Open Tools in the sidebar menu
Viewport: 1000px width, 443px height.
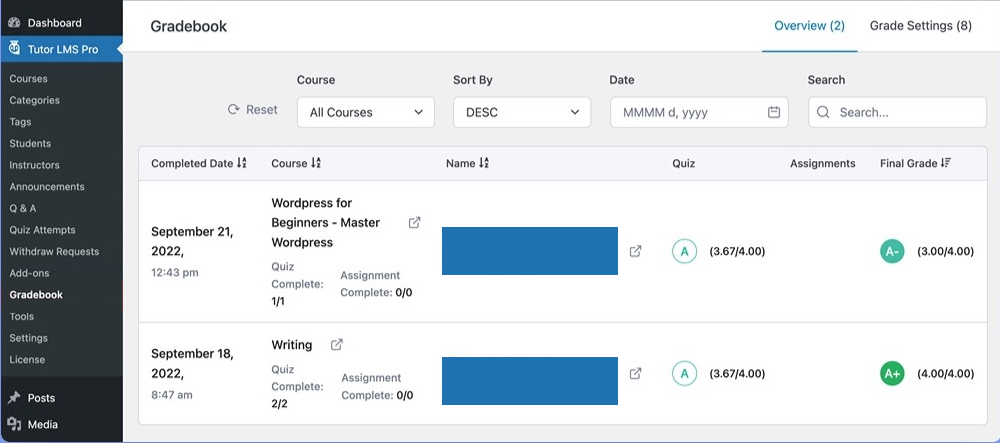point(22,316)
